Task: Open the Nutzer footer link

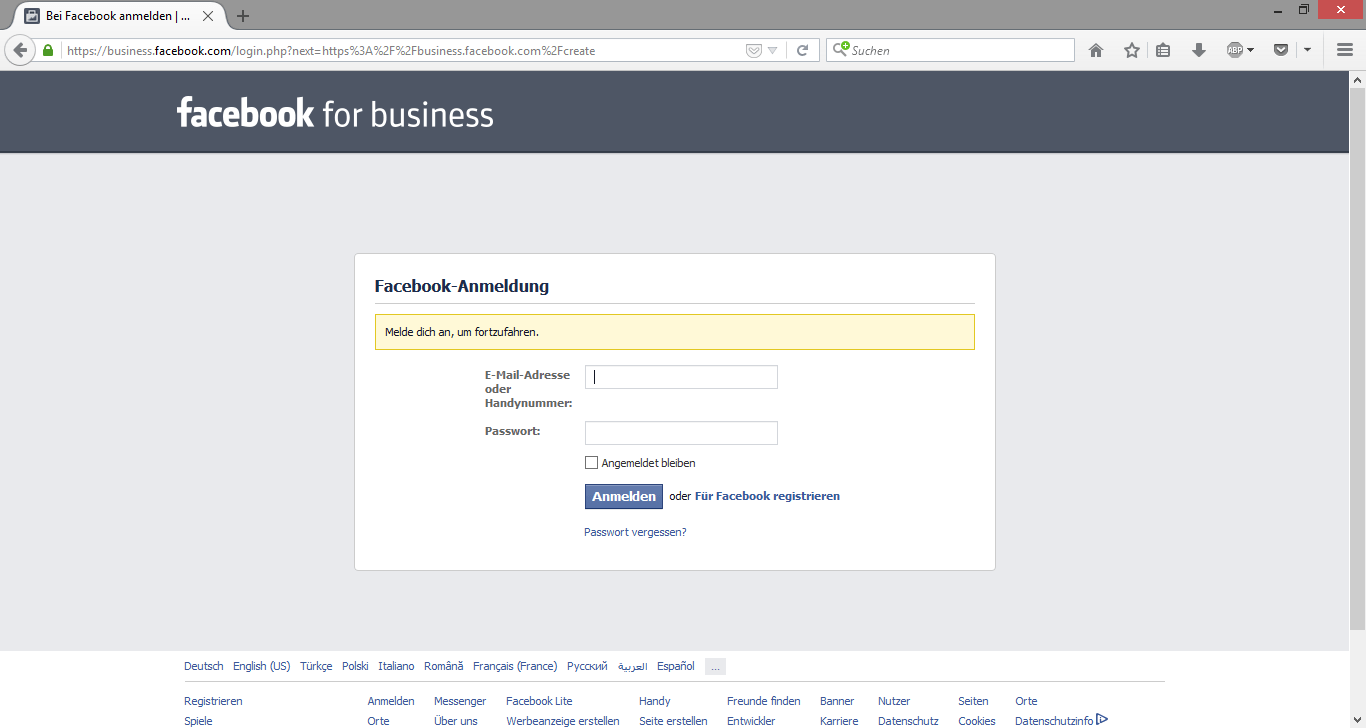Action: 894,701
